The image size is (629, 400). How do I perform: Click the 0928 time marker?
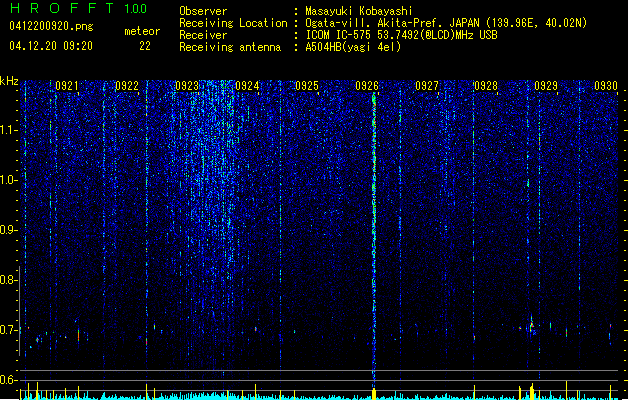(486, 86)
